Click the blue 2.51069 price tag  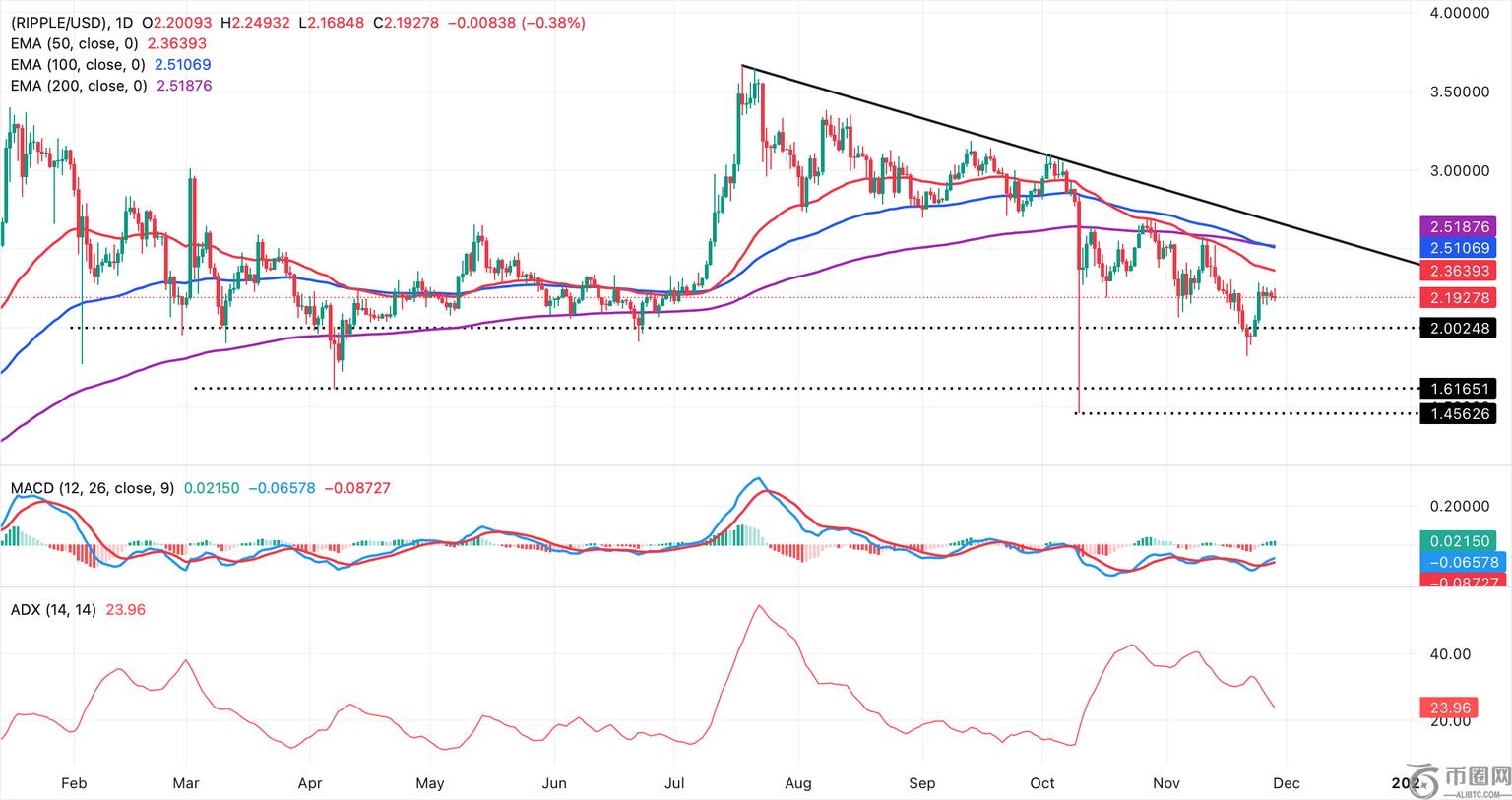[1457, 248]
